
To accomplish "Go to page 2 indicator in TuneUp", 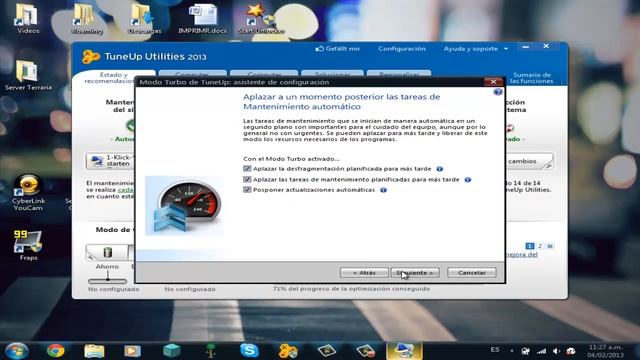I will (x=540, y=246).
